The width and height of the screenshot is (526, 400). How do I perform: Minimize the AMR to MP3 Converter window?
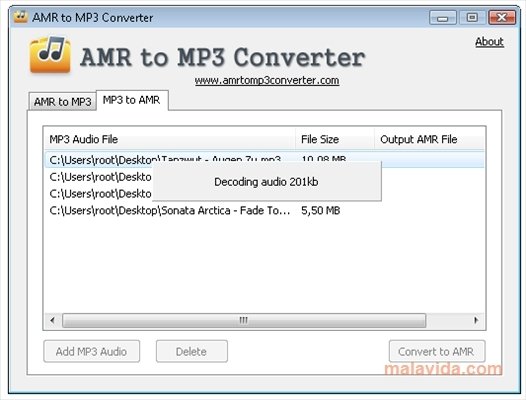tap(442, 17)
